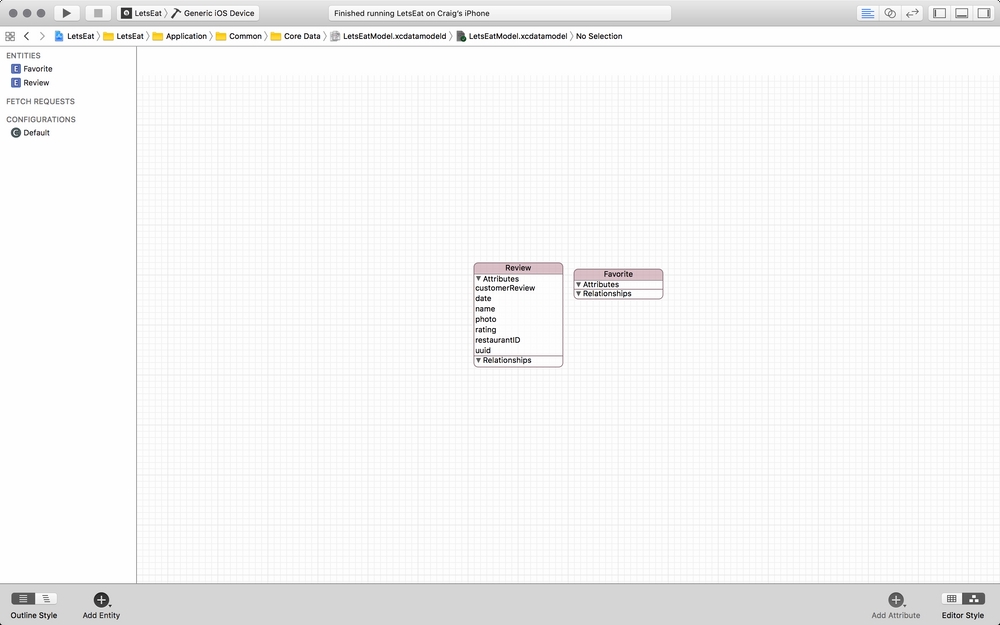
Task: Click the Fetch Requests section header
Action: tap(40, 101)
